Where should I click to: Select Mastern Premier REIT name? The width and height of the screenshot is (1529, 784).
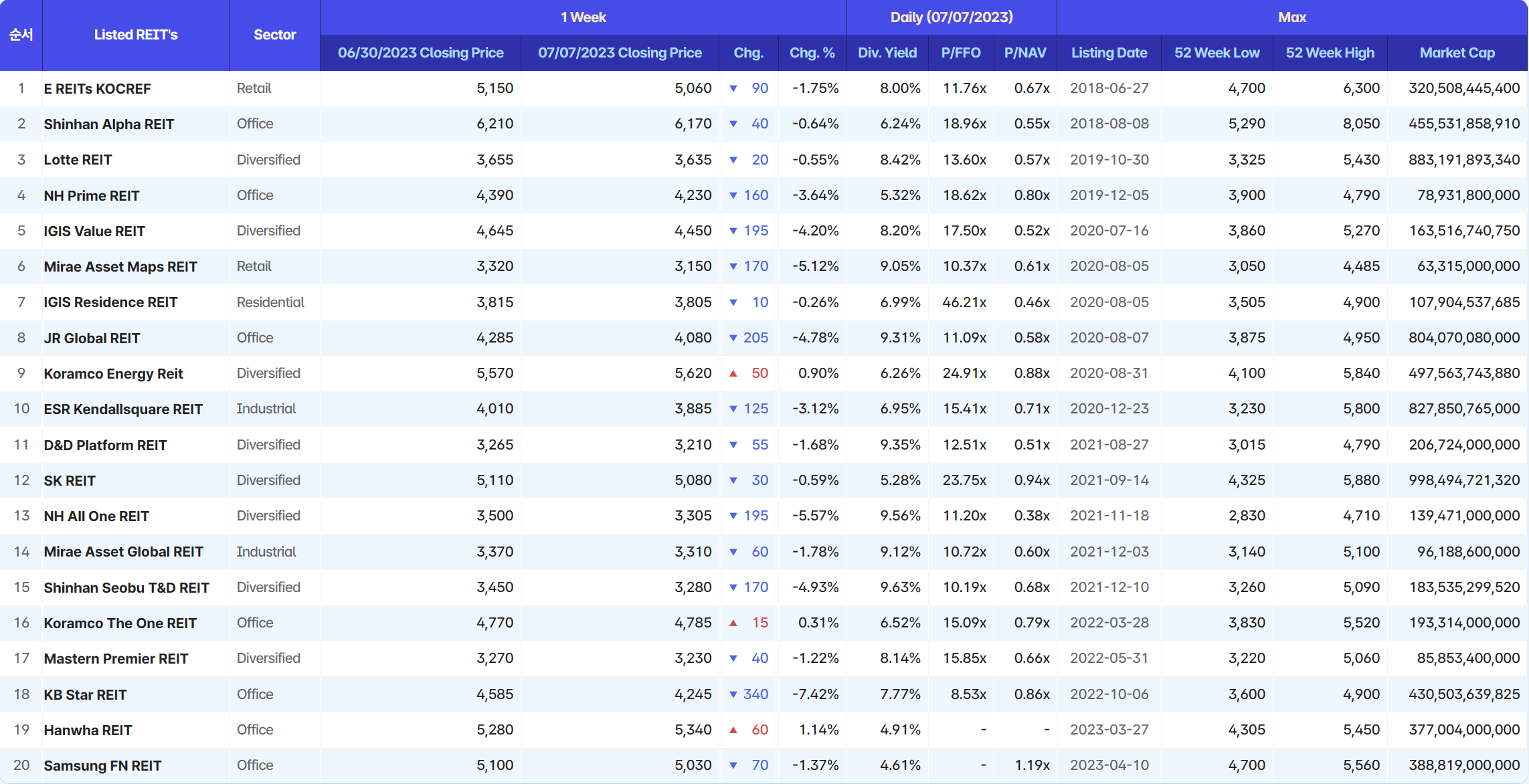point(116,658)
